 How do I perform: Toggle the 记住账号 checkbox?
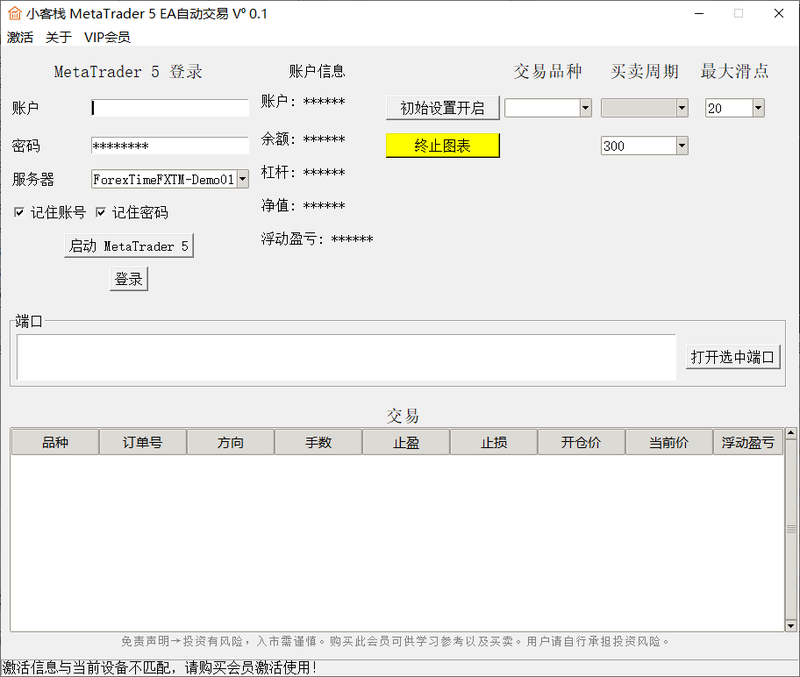pos(19,212)
